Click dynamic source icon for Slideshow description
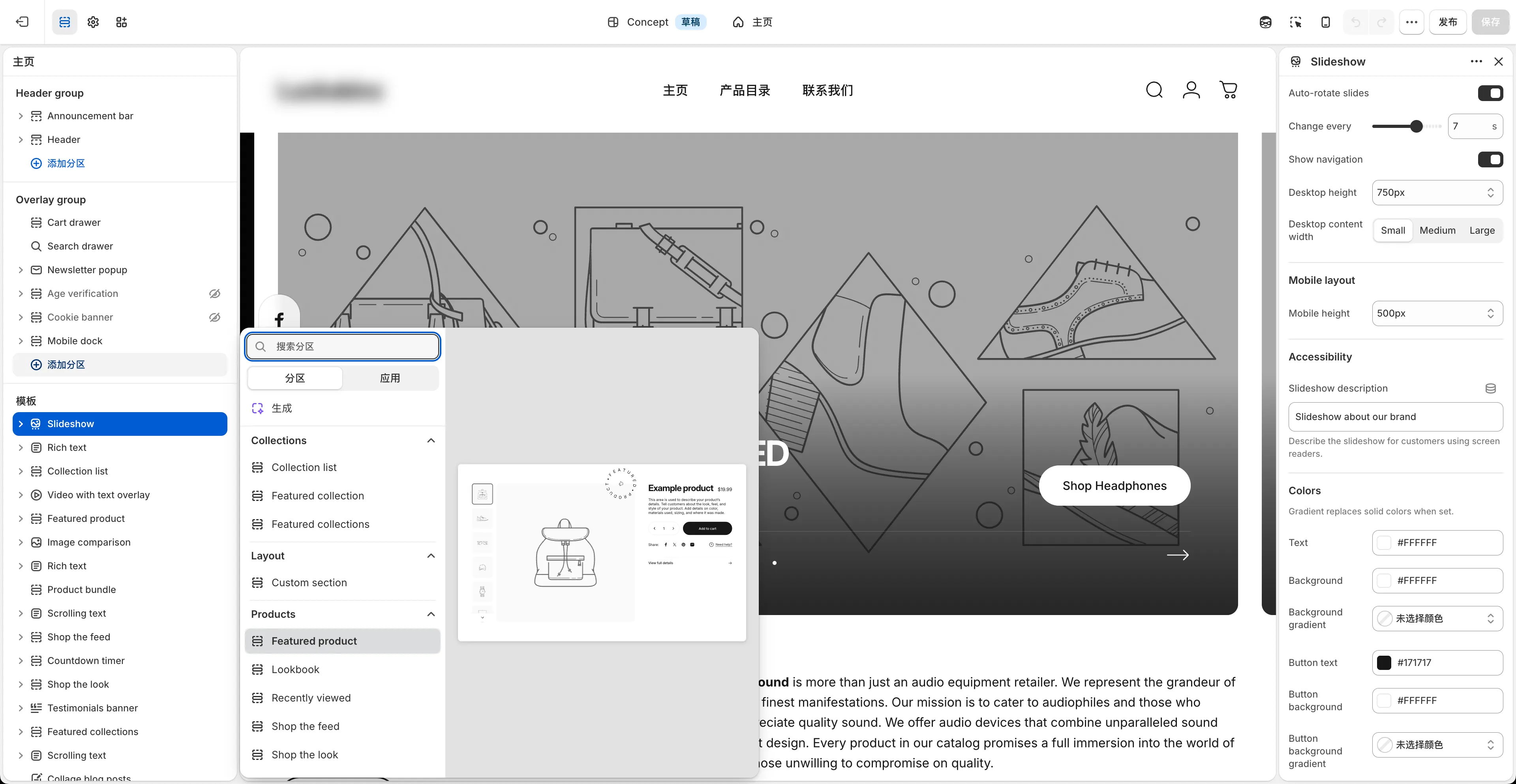1516x784 pixels. click(x=1490, y=388)
